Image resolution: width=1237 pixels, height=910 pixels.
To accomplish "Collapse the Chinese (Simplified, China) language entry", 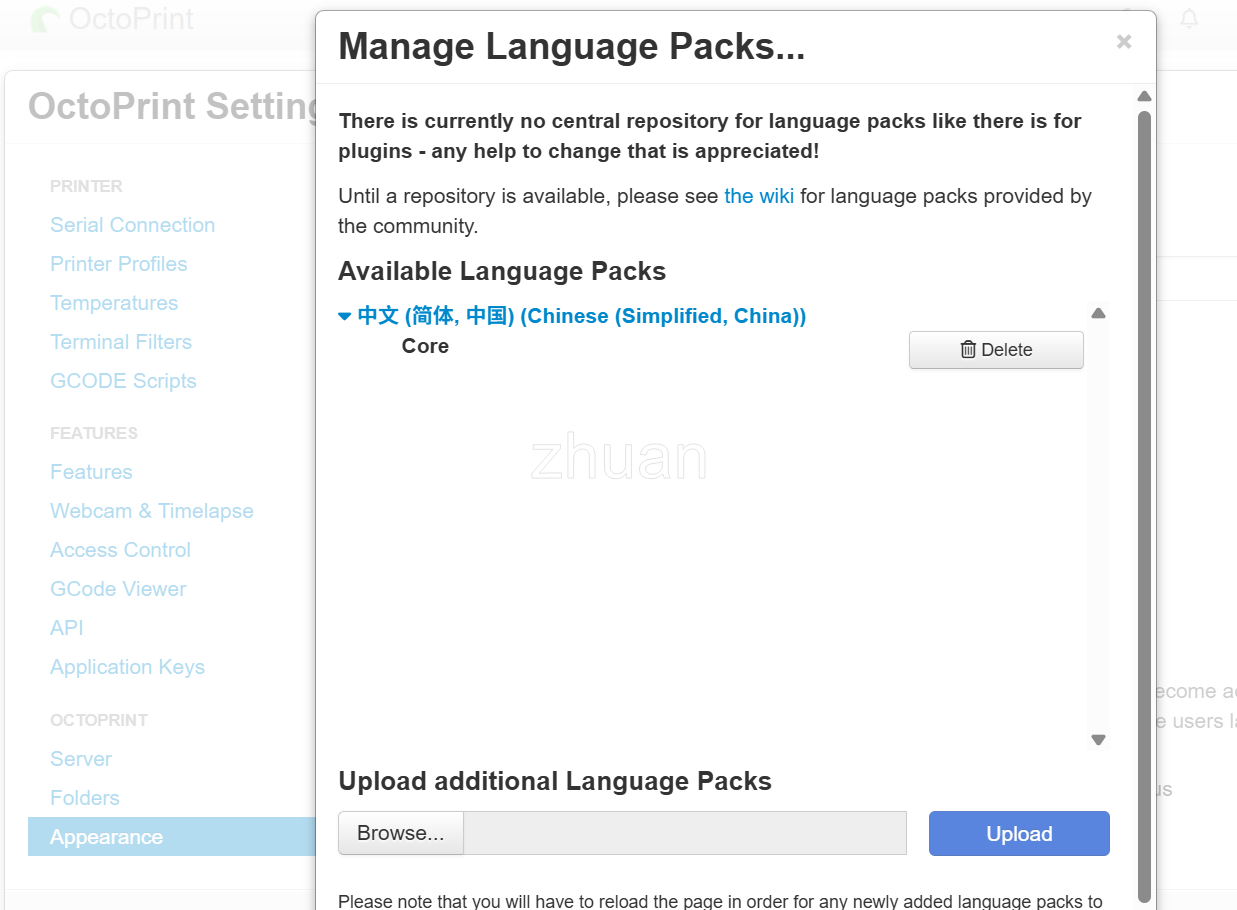I will [x=572, y=316].
